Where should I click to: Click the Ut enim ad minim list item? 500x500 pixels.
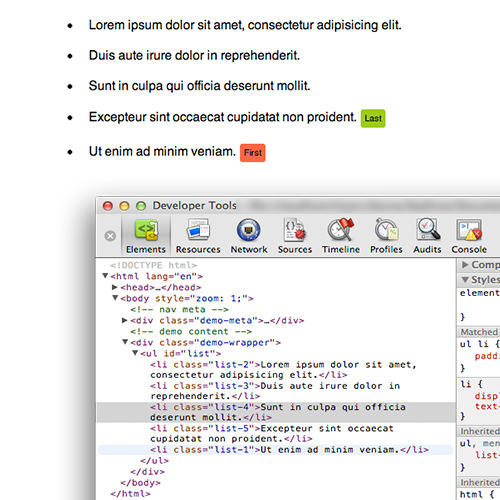point(162,151)
